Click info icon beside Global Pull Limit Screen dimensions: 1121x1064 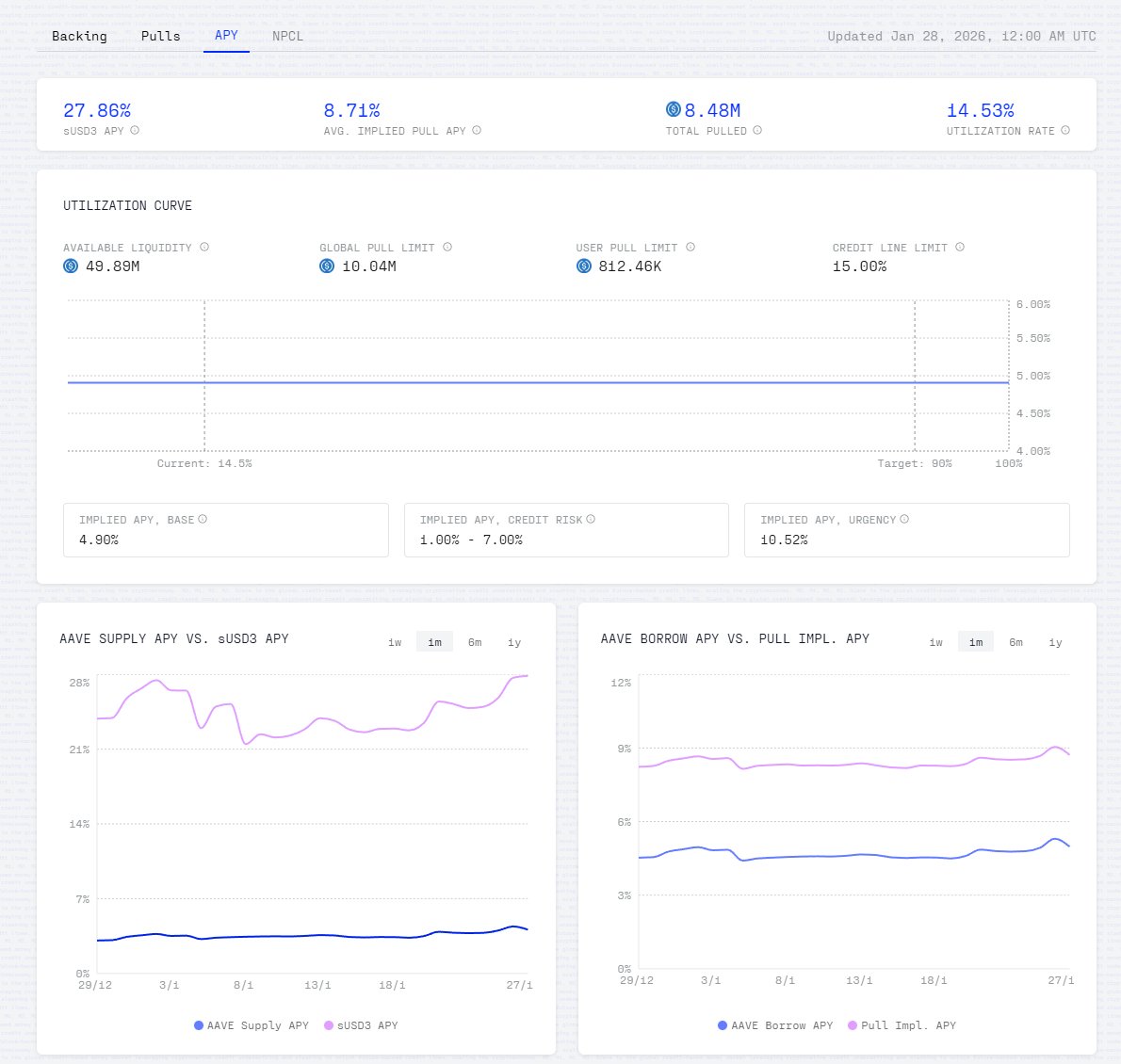pos(447,248)
